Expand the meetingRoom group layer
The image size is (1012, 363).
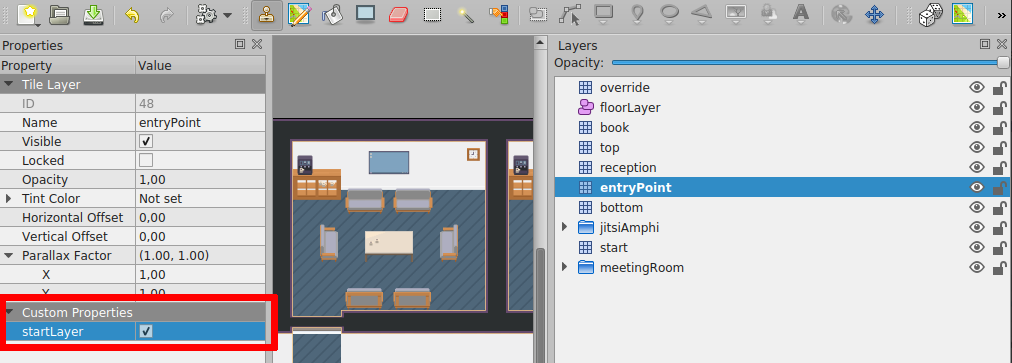(565, 267)
